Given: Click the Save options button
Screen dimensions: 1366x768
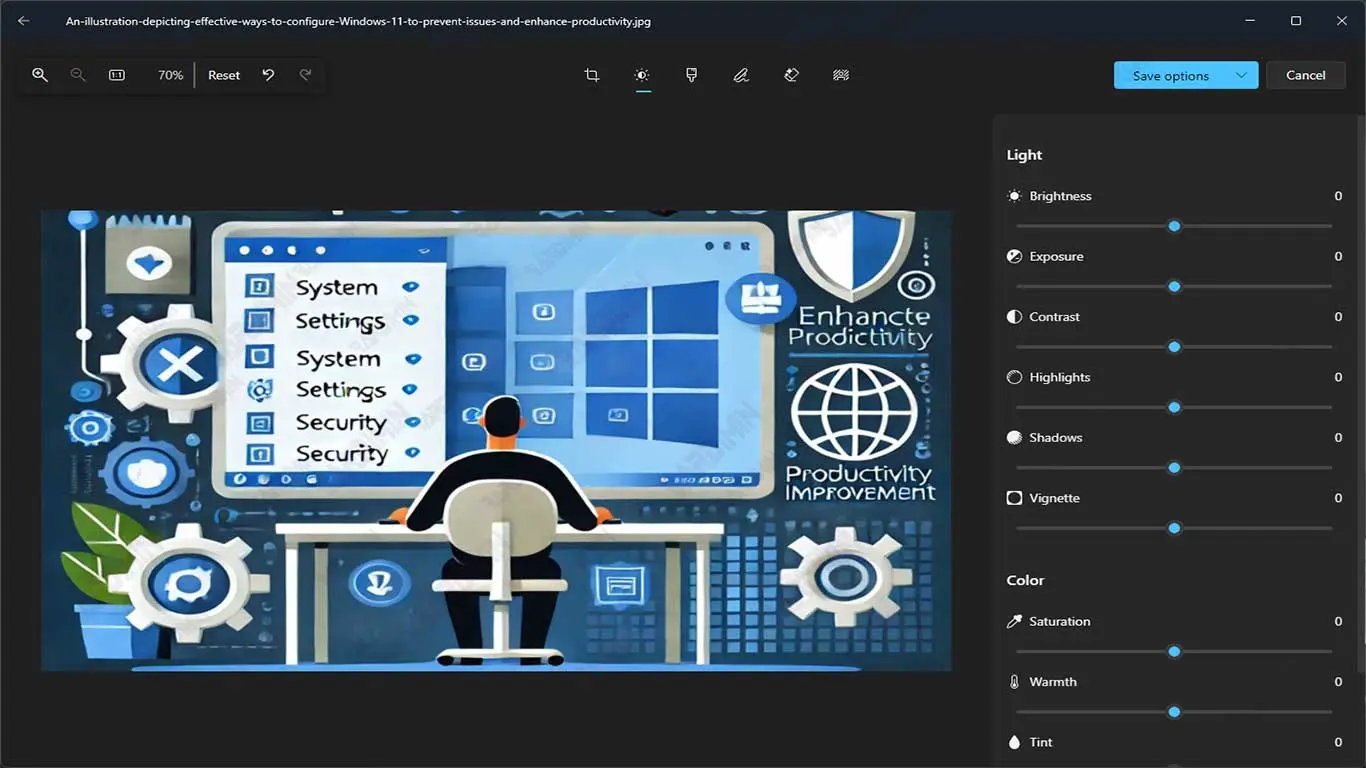Looking at the screenshot, I should click(x=1170, y=75).
